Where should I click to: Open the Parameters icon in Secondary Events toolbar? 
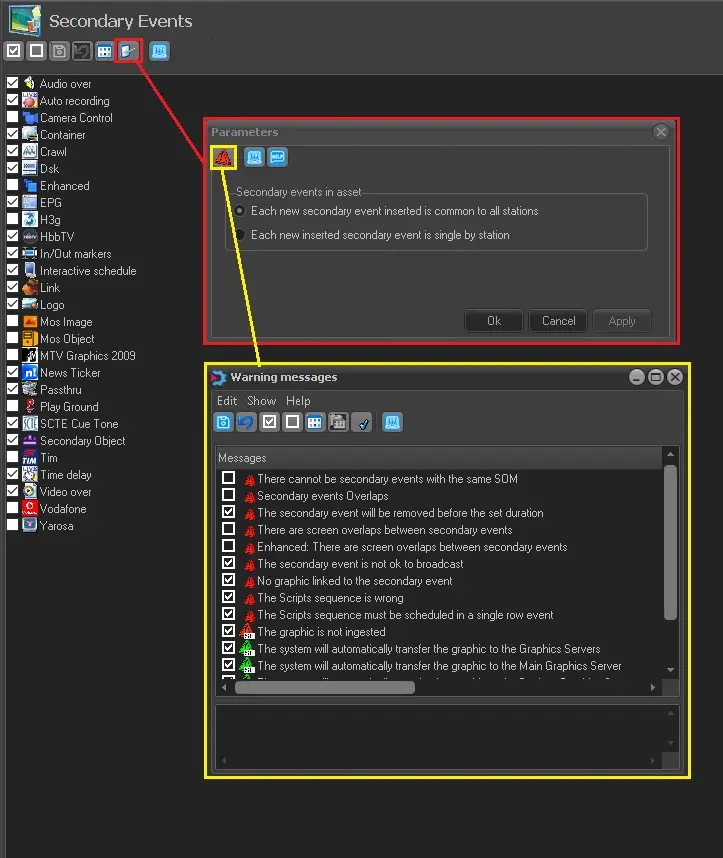coord(128,50)
